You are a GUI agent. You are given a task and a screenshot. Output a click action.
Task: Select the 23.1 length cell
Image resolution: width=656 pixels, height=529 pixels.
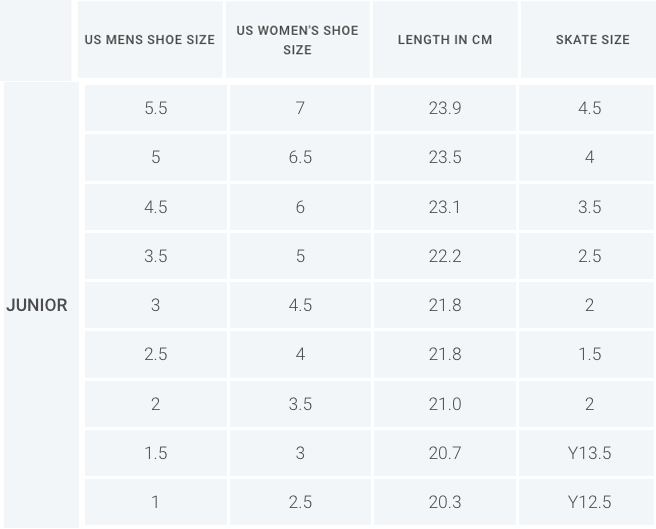pyautogui.click(x=445, y=207)
